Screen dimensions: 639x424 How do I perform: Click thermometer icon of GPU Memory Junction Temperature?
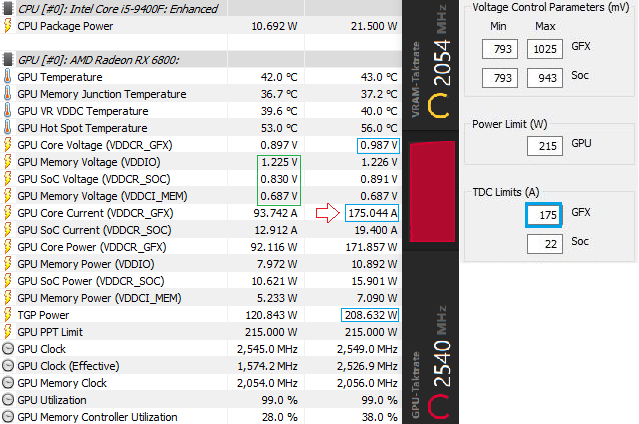pos(8,94)
